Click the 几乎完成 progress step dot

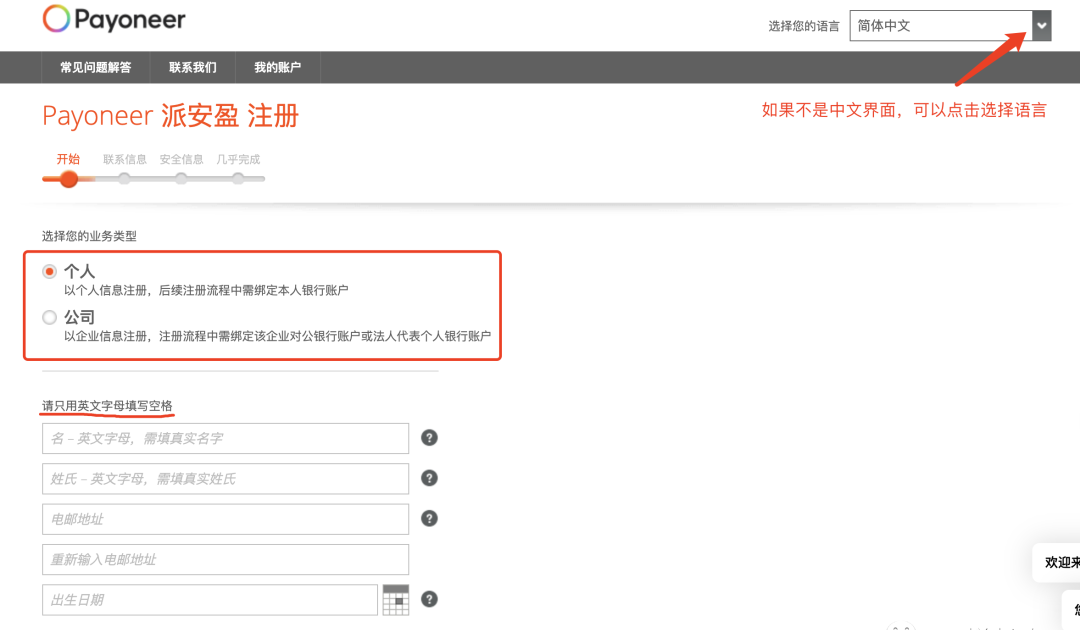[x=238, y=178]
